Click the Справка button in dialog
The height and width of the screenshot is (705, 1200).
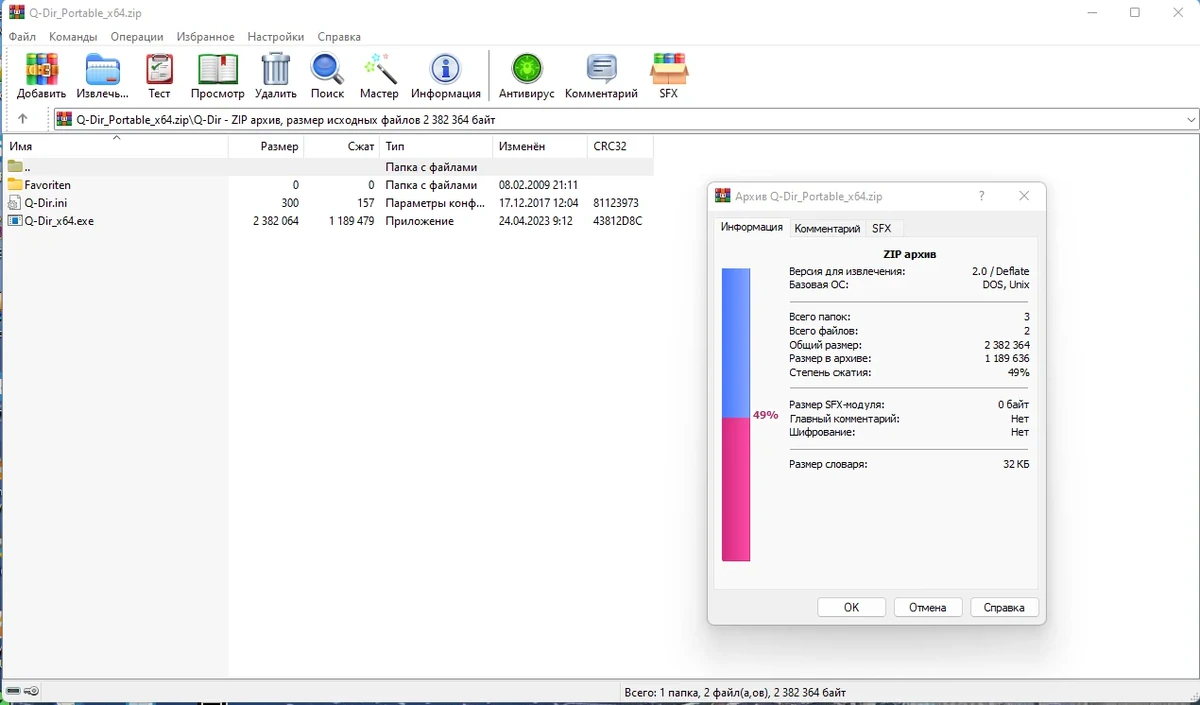(x=1004, y=607)
